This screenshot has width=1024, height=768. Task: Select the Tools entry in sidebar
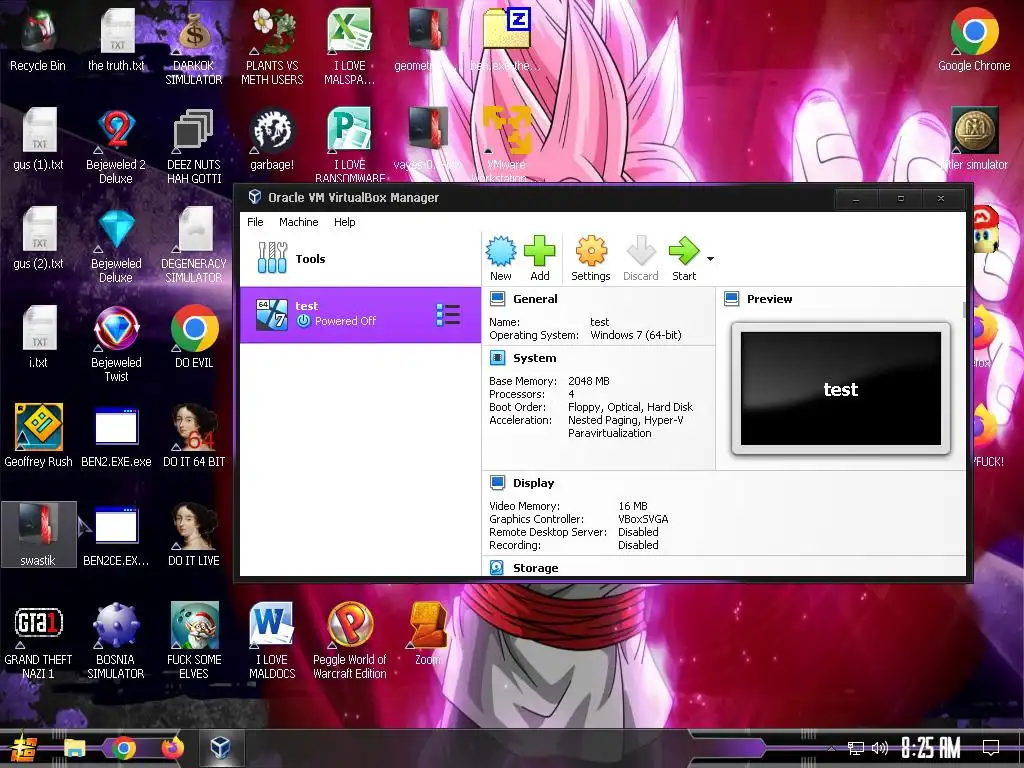[360, 259]
